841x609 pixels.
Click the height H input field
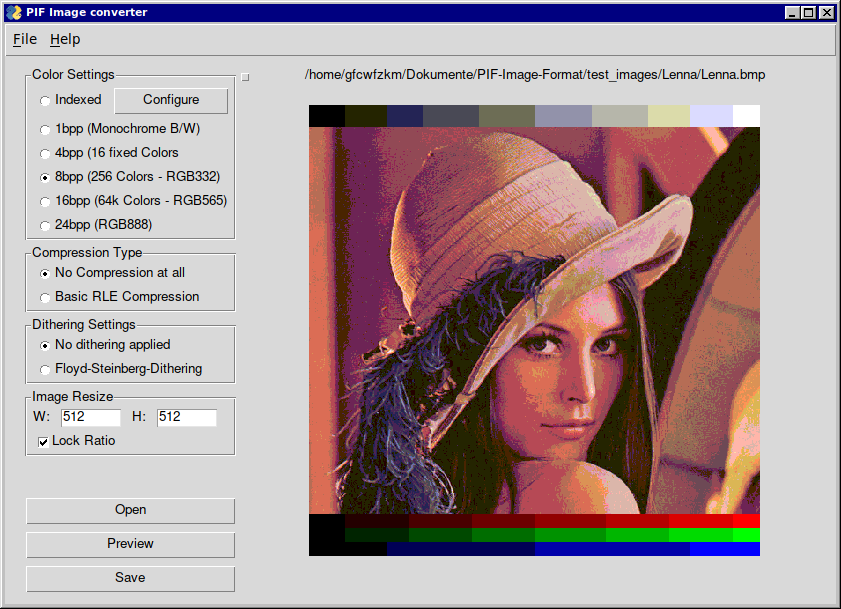pos(187,417)
